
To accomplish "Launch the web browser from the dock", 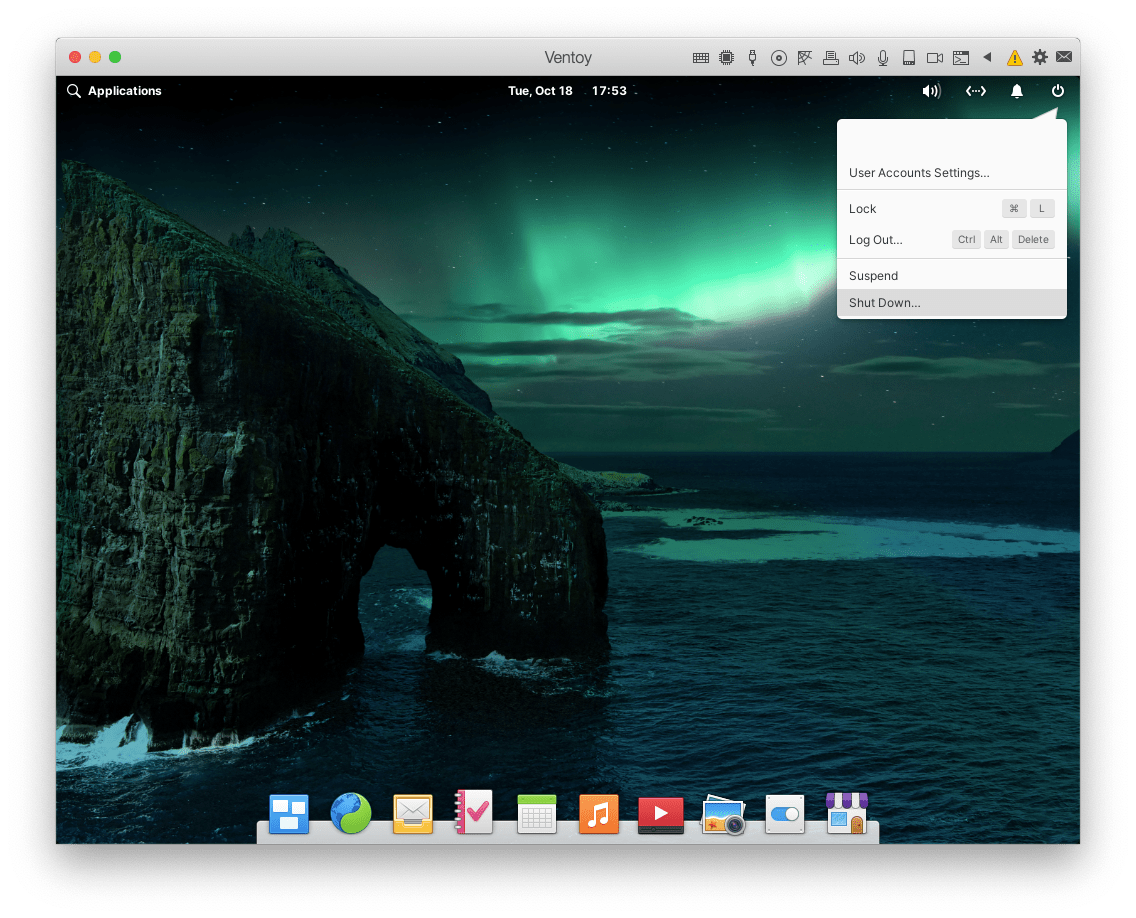I will (x=351, y=814).
